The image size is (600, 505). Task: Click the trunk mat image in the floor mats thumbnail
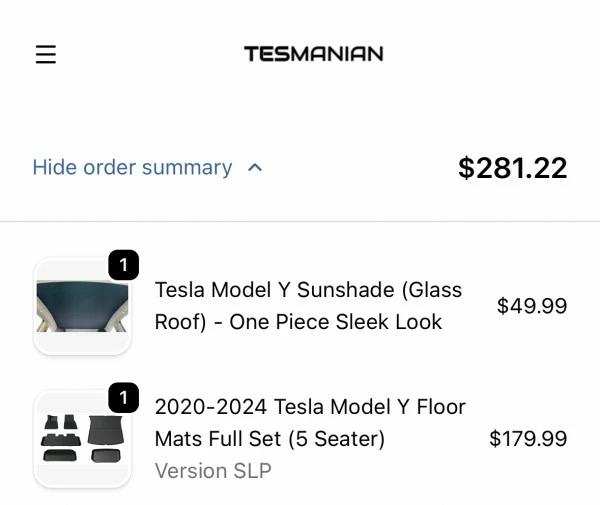[104, 430]
